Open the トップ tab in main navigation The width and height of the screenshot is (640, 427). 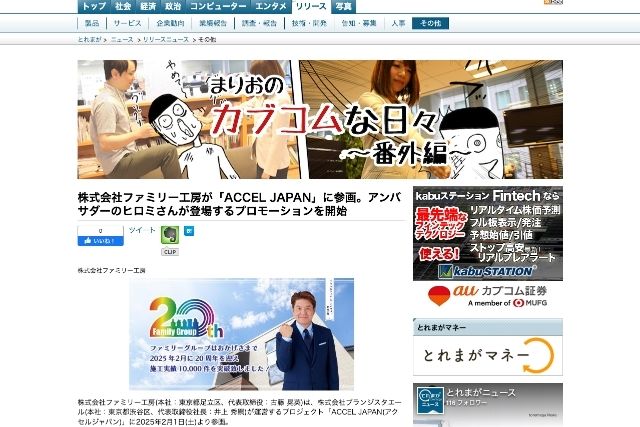click(92, 6)
